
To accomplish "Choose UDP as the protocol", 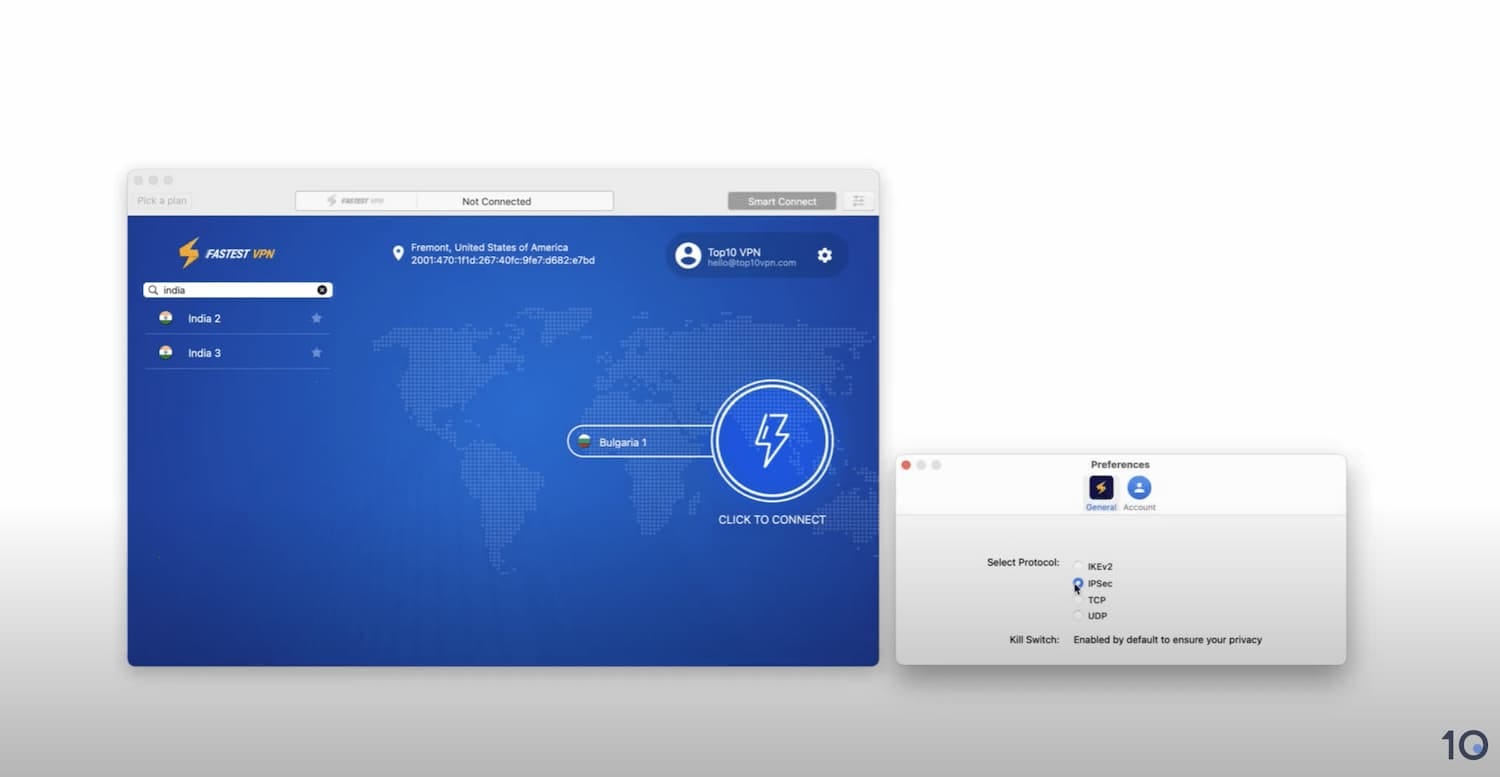I will (1078, 616).
